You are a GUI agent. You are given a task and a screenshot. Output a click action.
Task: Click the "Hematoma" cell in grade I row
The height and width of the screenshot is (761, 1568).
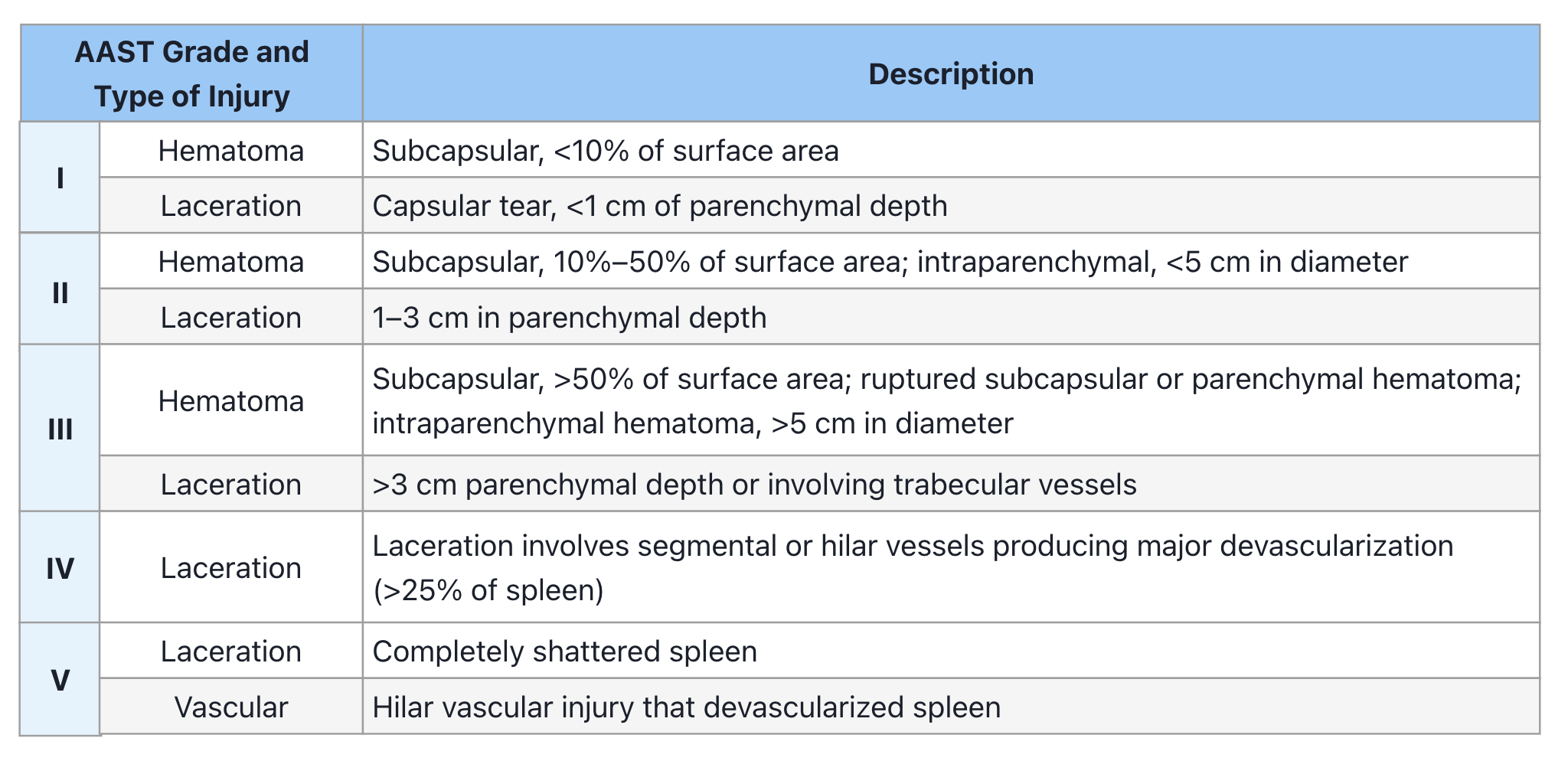[x=230, y=151]
